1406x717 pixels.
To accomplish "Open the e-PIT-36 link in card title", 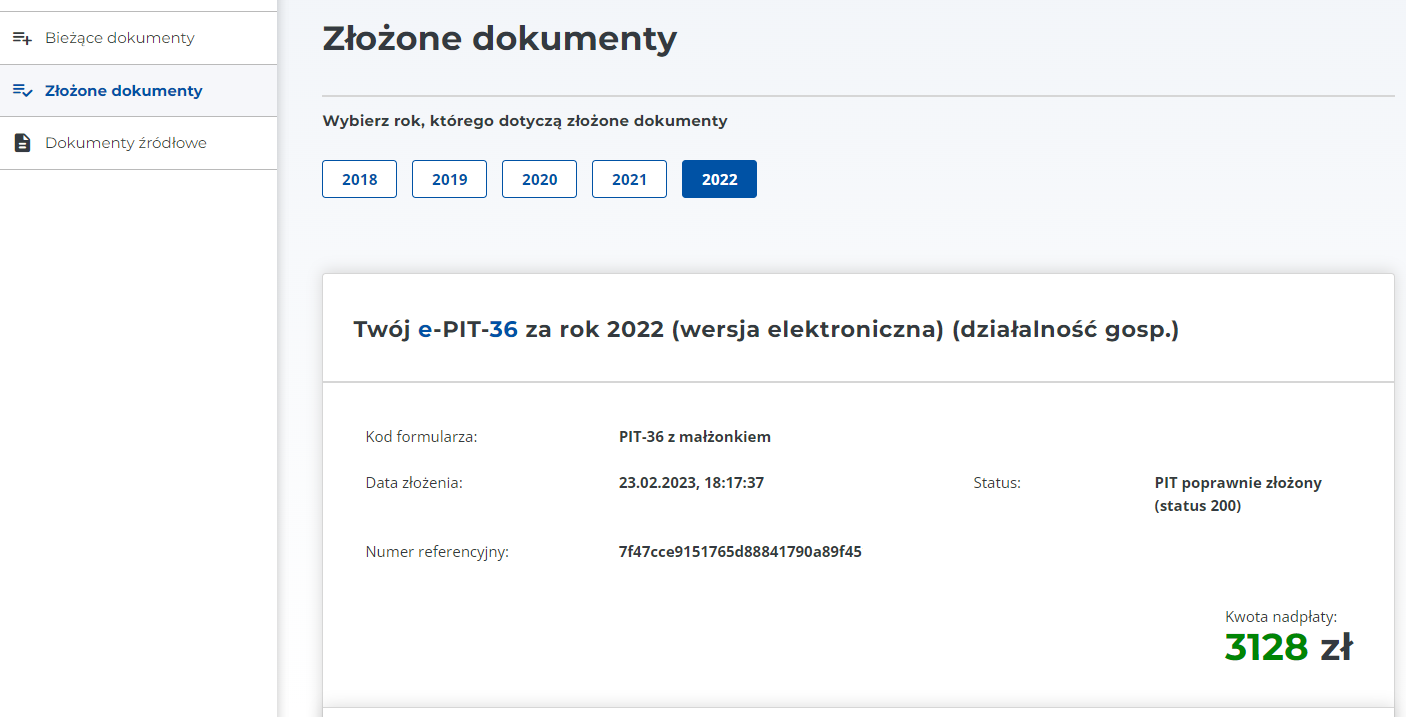I will 468,329.
